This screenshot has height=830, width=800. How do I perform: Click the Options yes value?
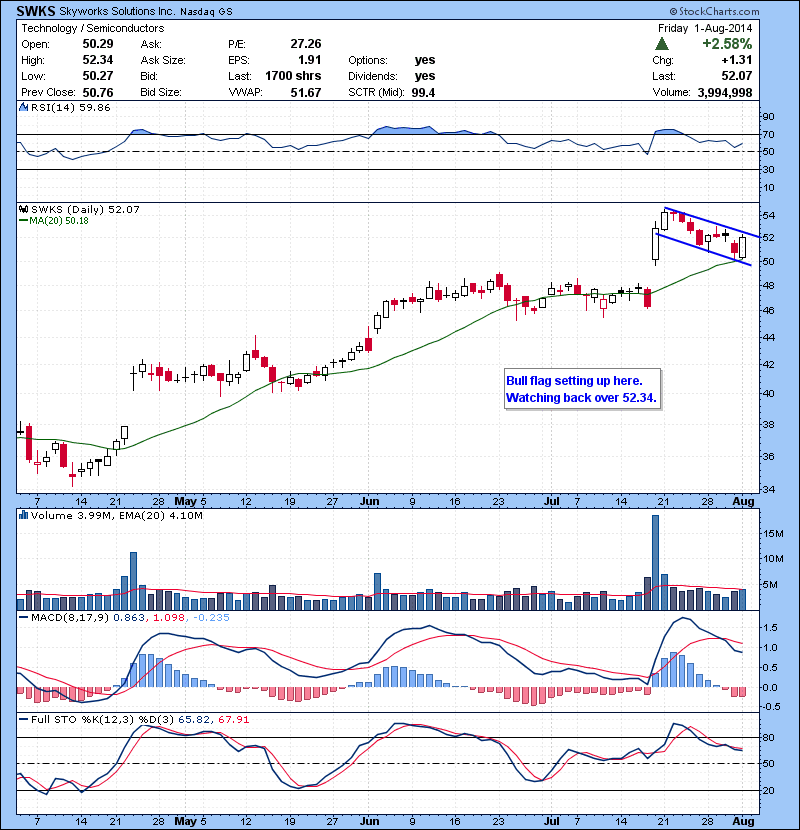tap(425, 60)
